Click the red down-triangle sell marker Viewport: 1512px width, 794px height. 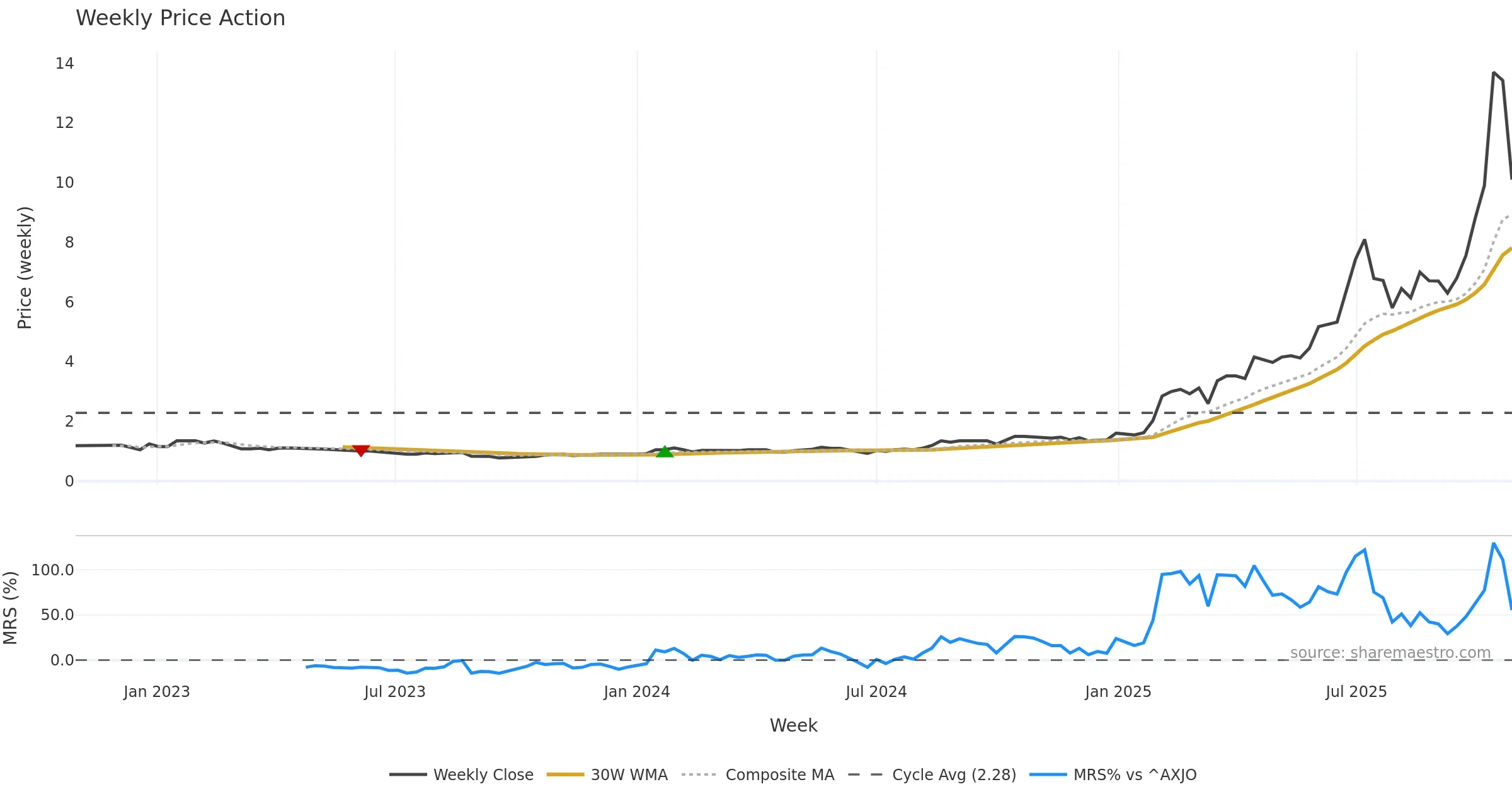tap(360, 451)
